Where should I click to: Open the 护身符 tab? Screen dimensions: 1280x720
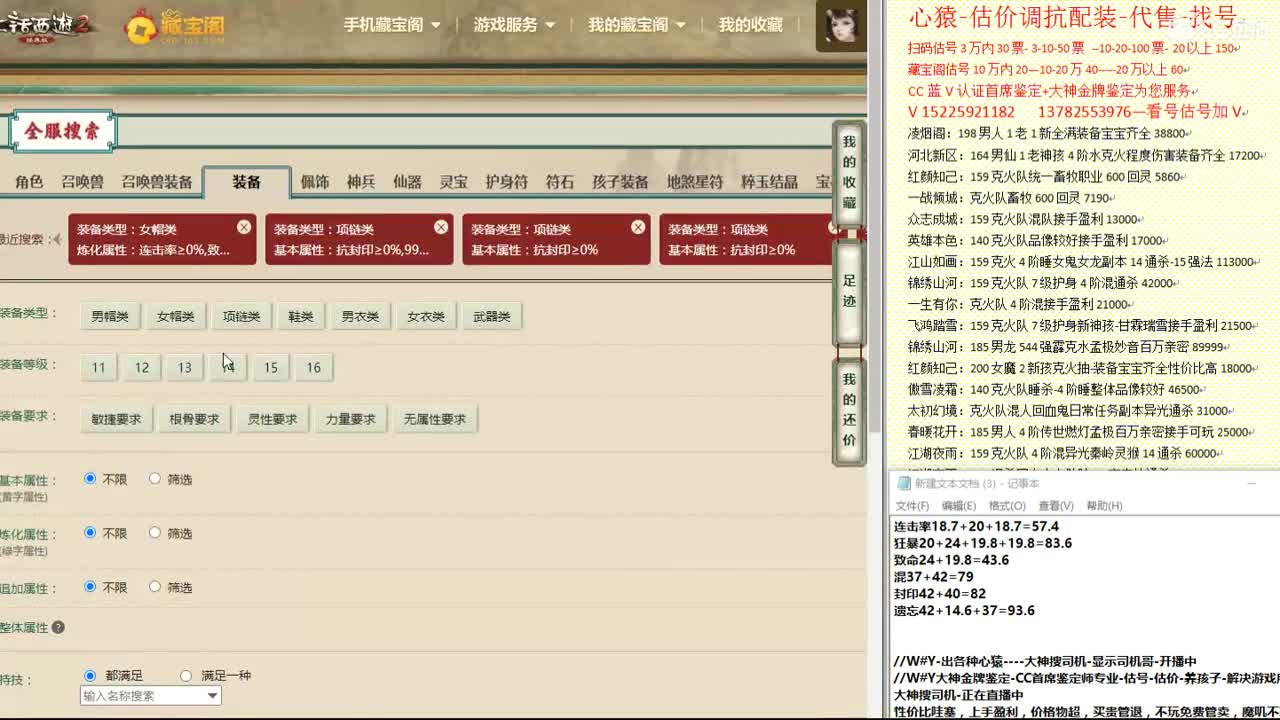(506, 182)
